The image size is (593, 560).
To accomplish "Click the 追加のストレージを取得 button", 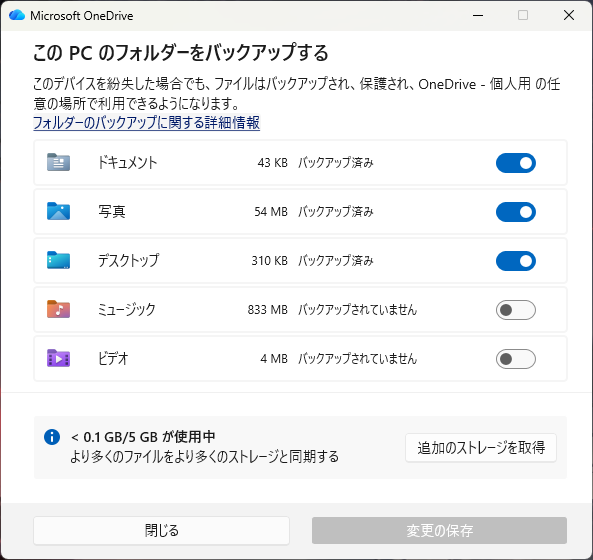I will [x=481, y=448].
